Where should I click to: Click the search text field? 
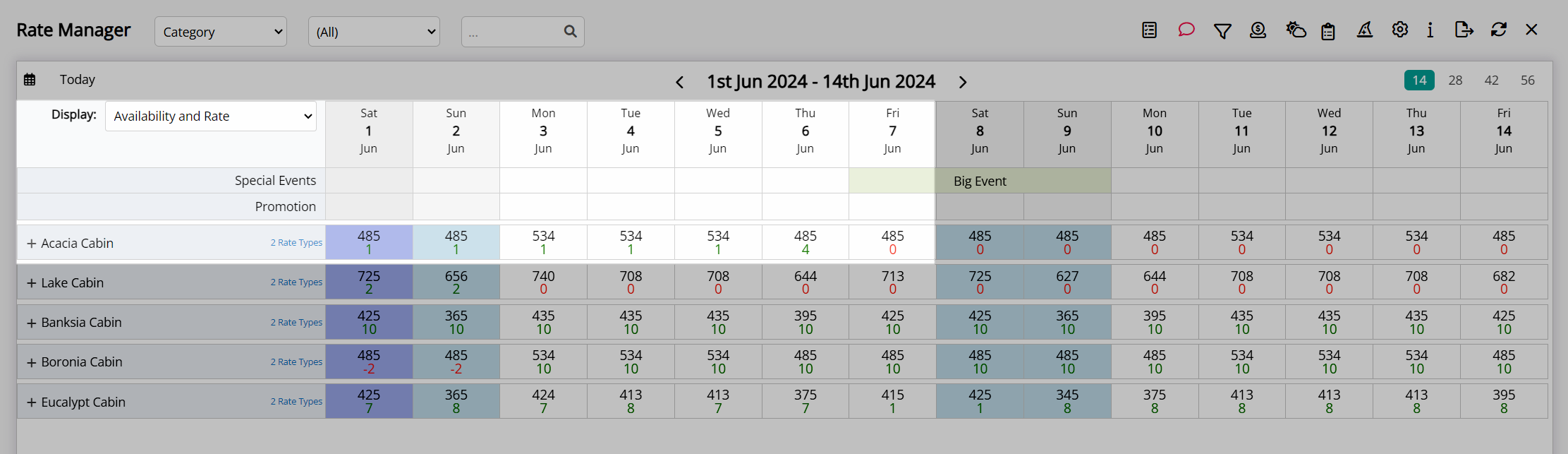point(513,32)
